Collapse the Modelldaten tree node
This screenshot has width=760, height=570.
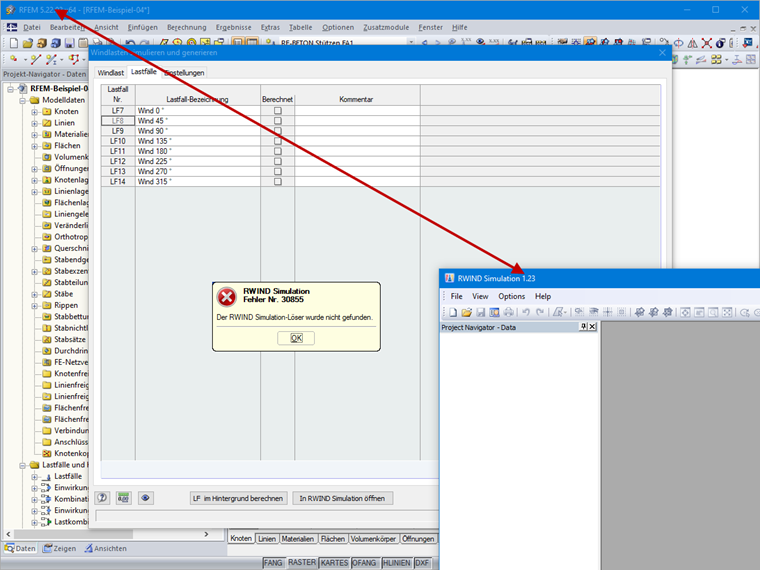22,100
